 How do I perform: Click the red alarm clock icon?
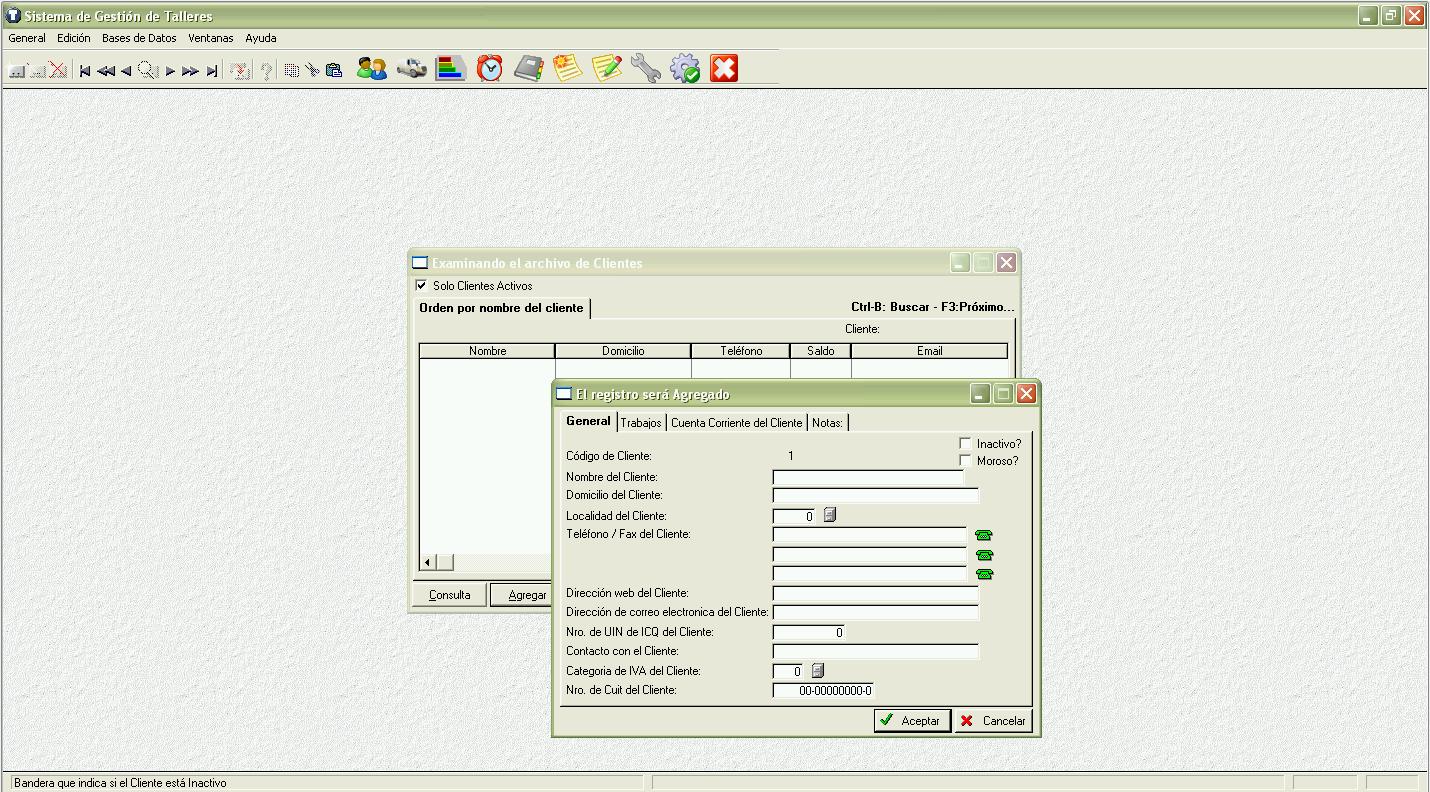pos(489,68)
